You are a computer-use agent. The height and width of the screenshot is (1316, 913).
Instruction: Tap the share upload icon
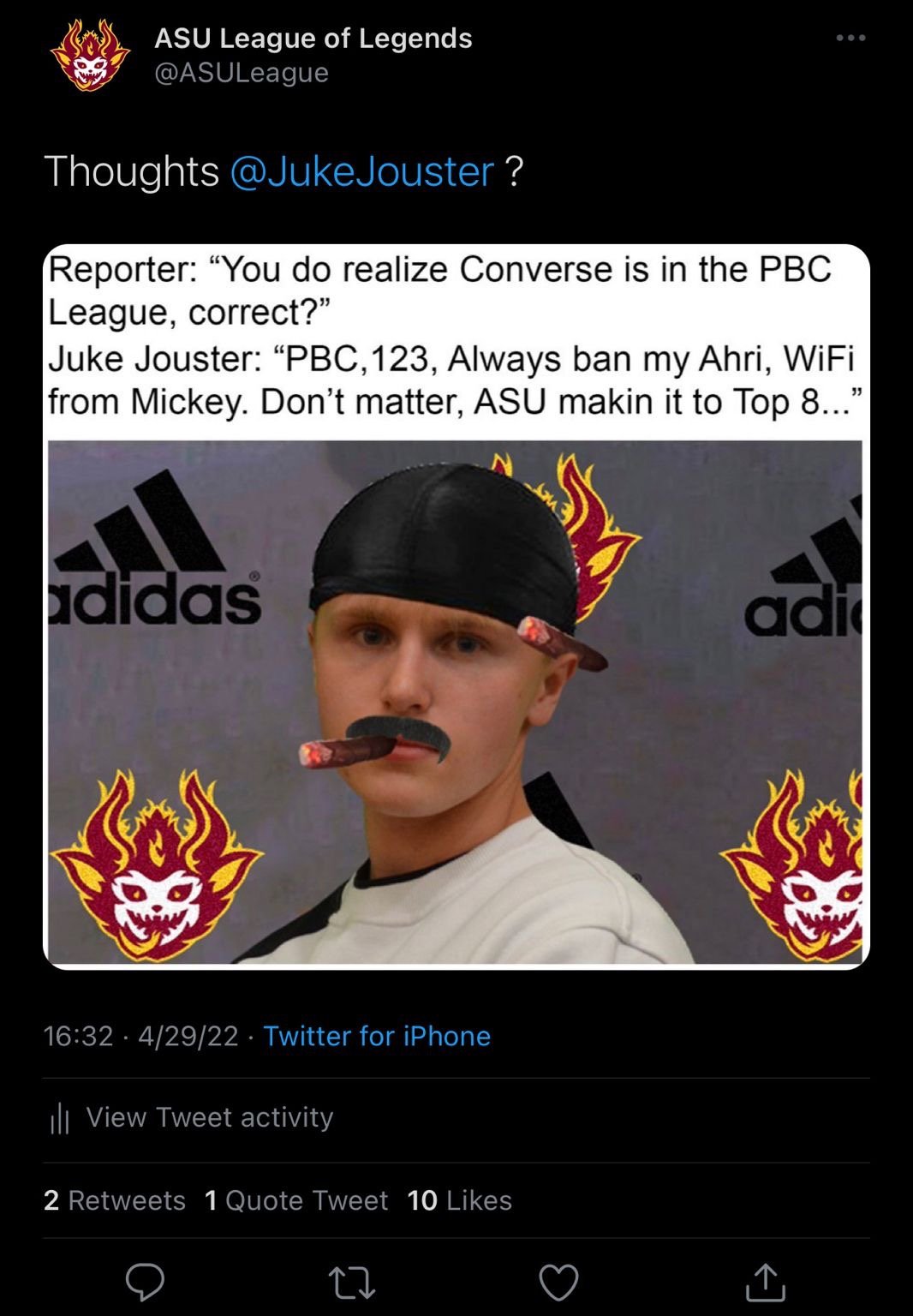[x=765, y=1282]
